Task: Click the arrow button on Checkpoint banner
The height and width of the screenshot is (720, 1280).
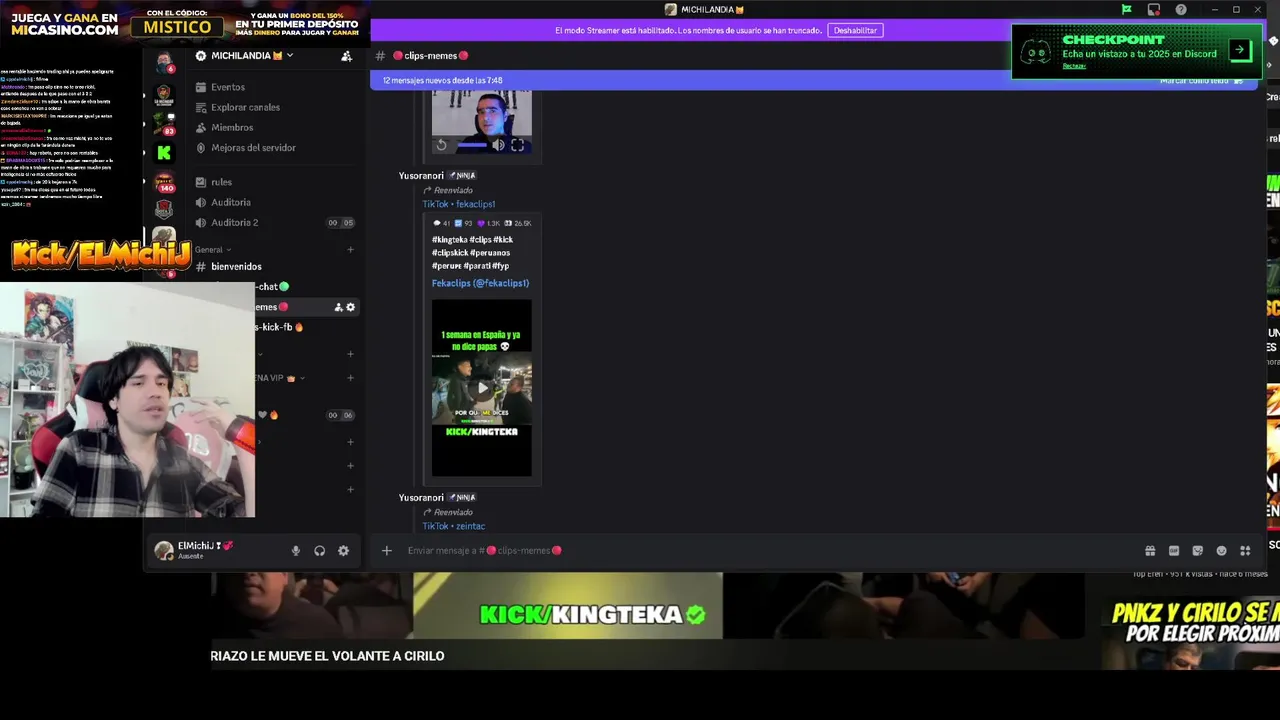Action: (x=1239, y=49)
